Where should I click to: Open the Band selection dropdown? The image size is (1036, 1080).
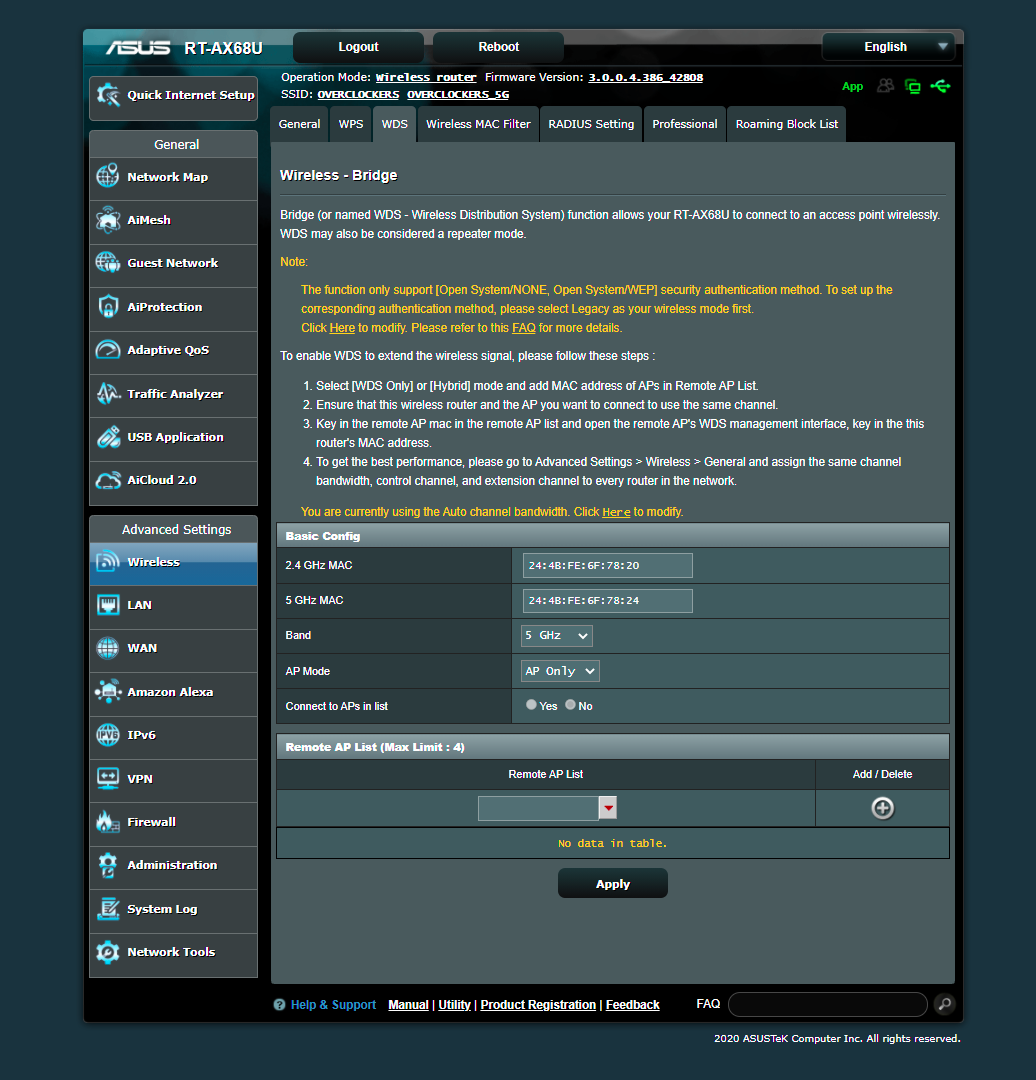pyautogui.click(x=556, y=635)
